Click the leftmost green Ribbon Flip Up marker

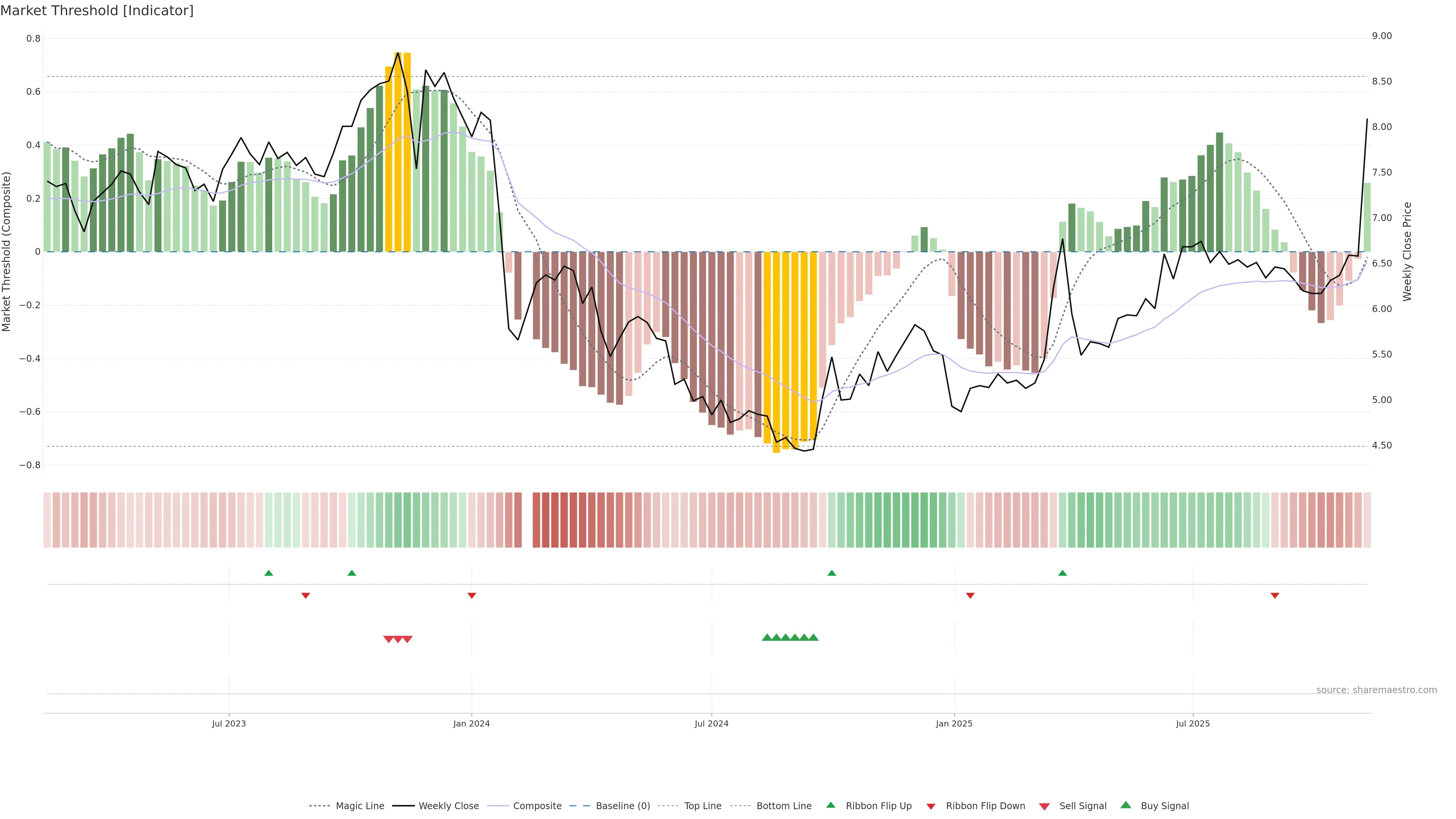pos(268,573)
